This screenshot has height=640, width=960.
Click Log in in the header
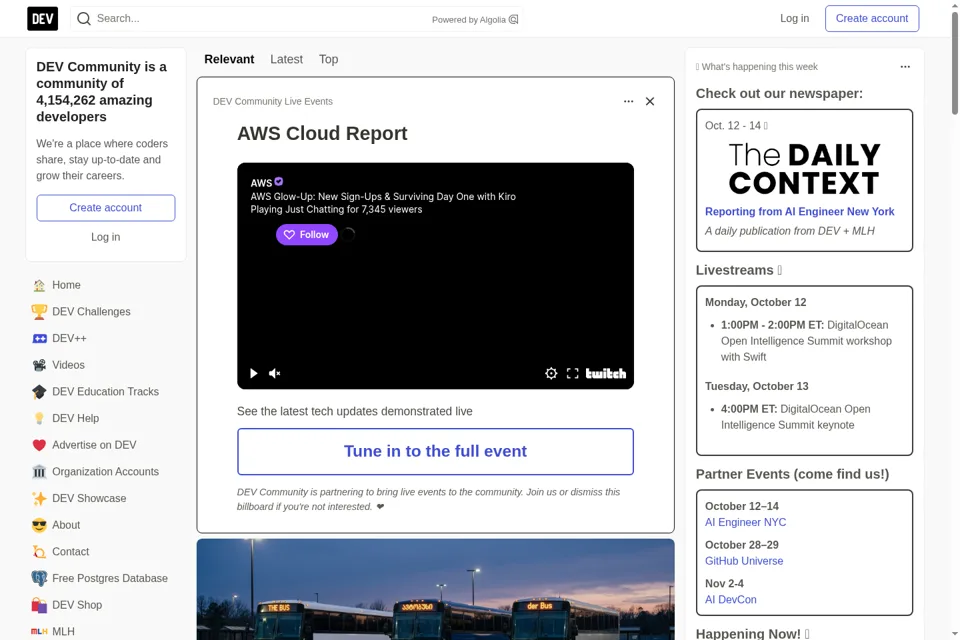pyautogui.click(x=794, y=18)
